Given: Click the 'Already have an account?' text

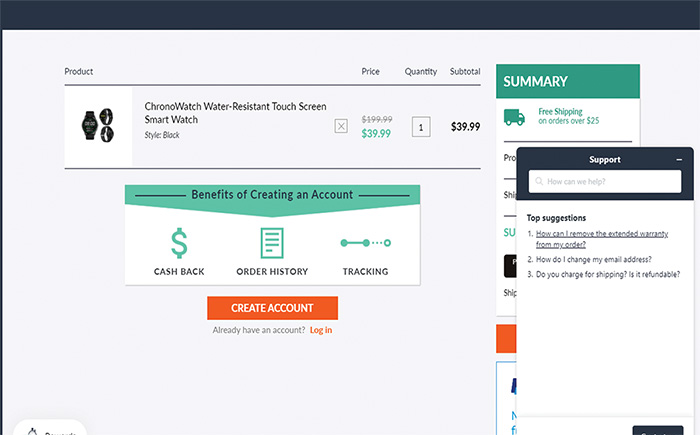Looking at the screenshot, I should coord(258,330).
